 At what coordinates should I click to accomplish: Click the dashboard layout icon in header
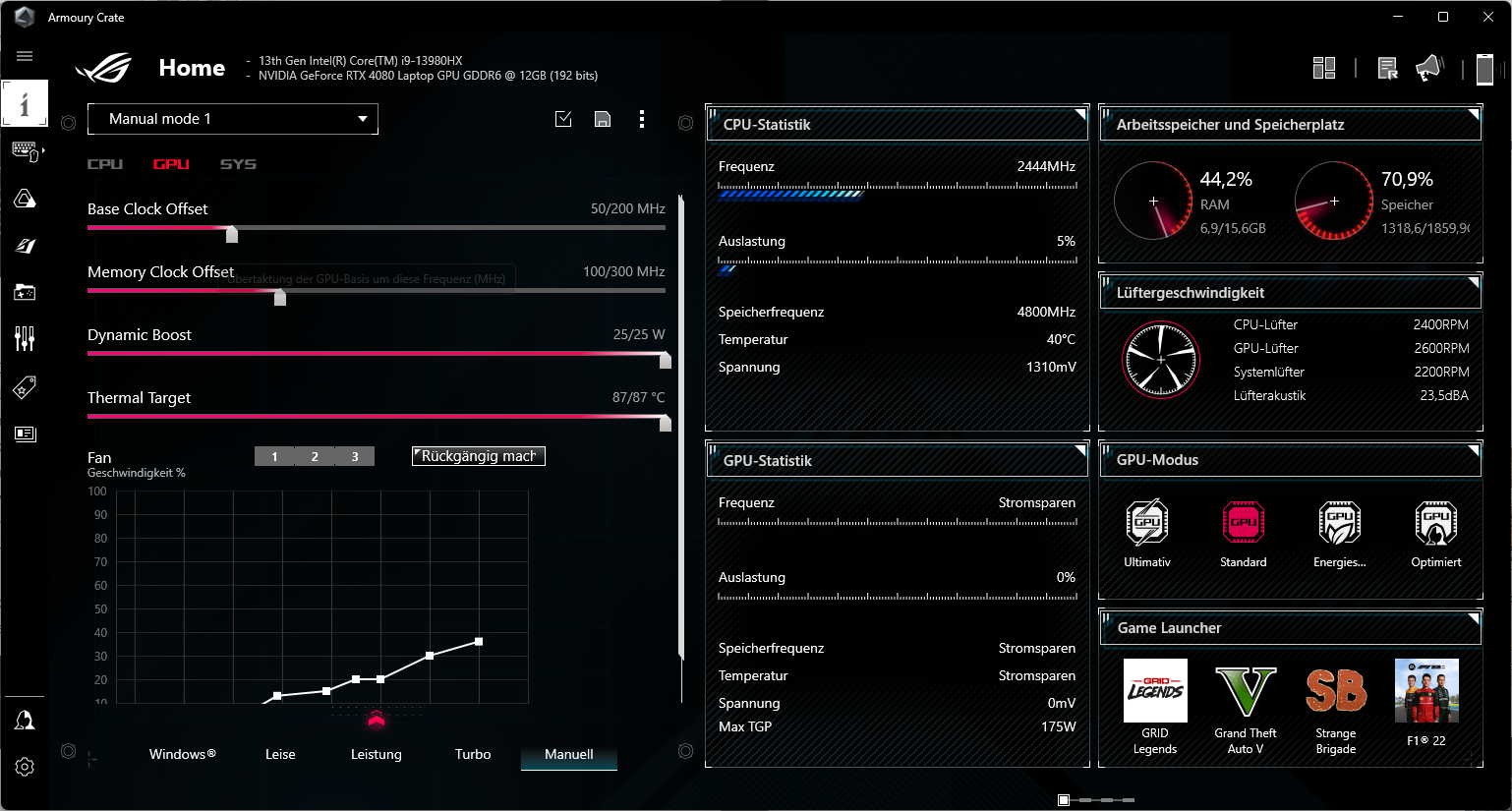1324,68
